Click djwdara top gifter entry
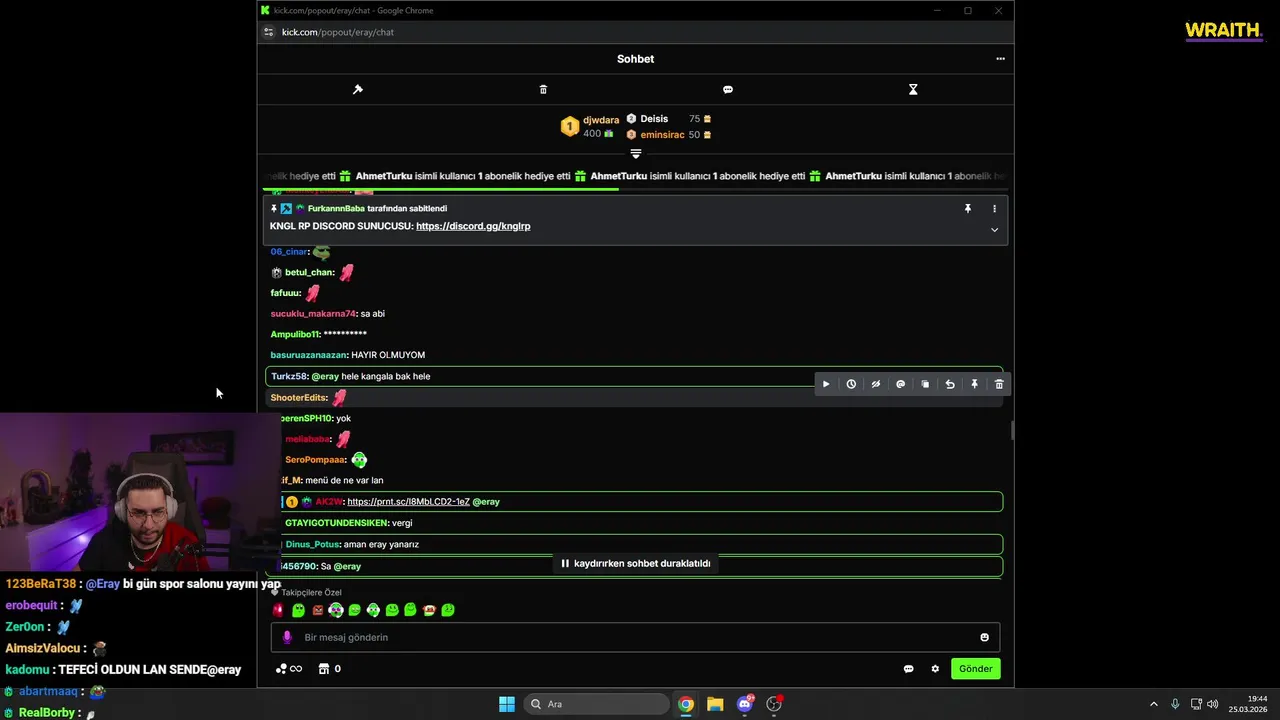This screenshot has height=720, width=1280. [x=590, y=126]
